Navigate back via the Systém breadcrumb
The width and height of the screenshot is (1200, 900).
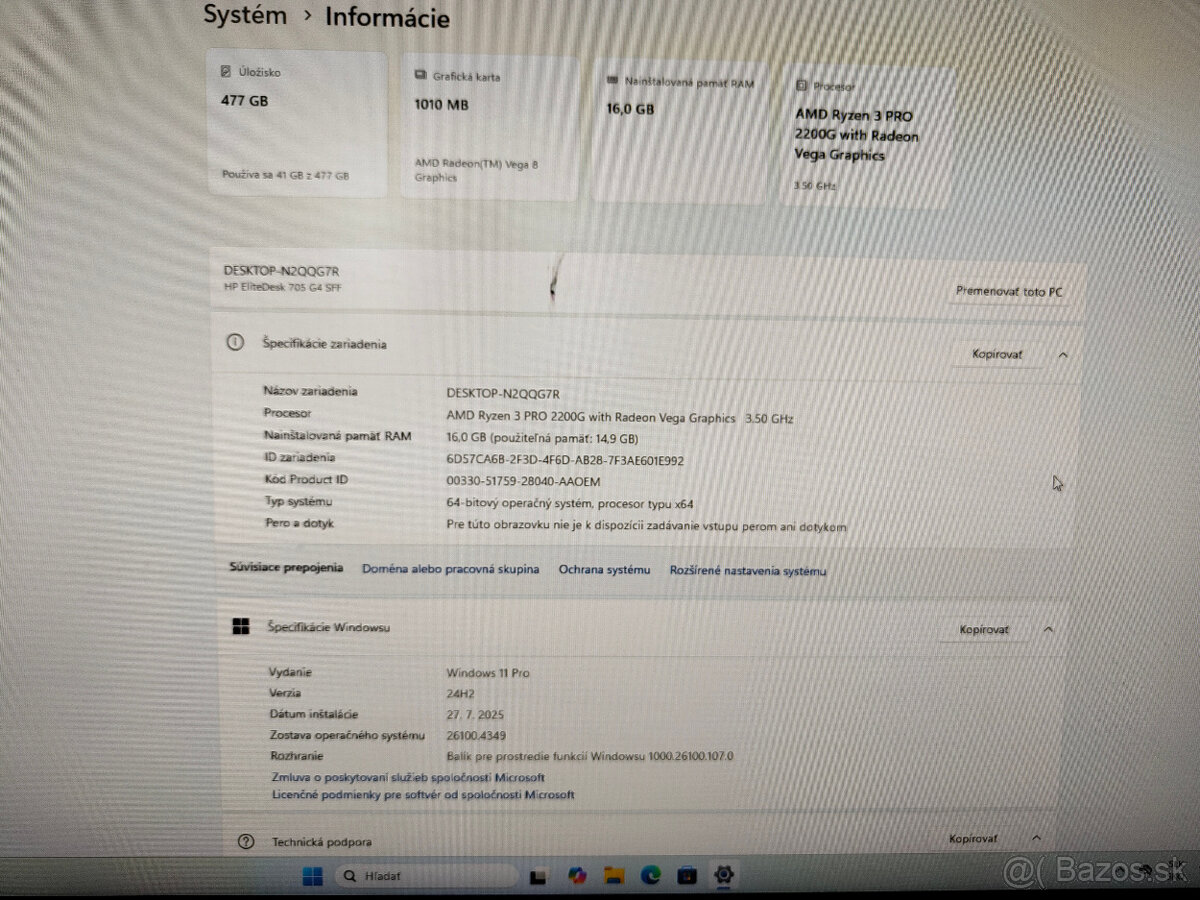click(x=245, y=15)
